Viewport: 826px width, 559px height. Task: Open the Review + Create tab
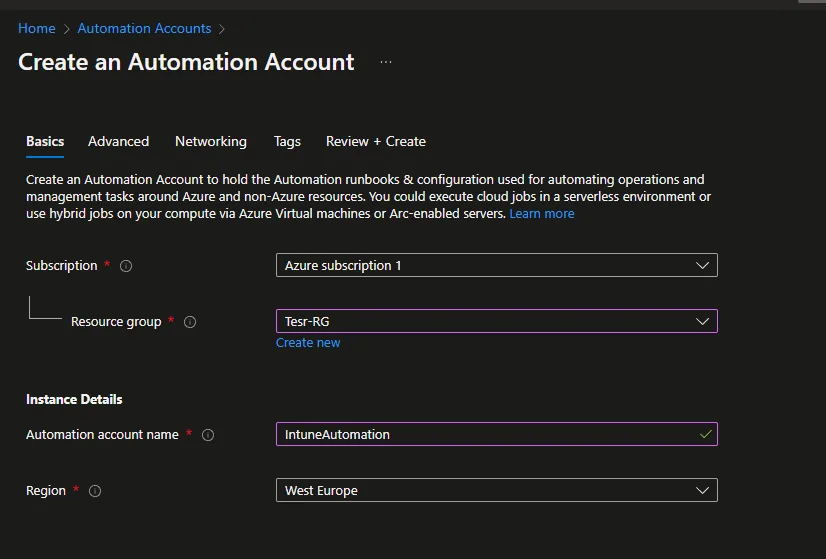(x=376, y=141)
